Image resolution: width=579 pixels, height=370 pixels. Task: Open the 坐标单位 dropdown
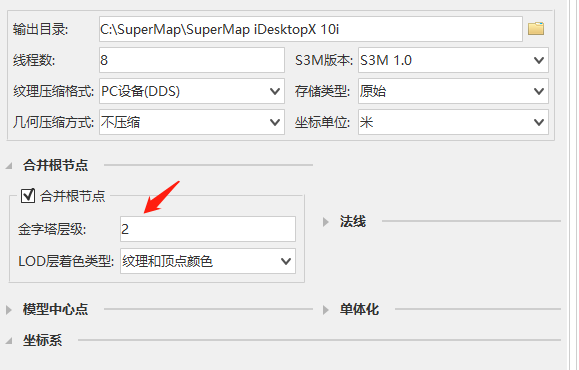point(453,122)
